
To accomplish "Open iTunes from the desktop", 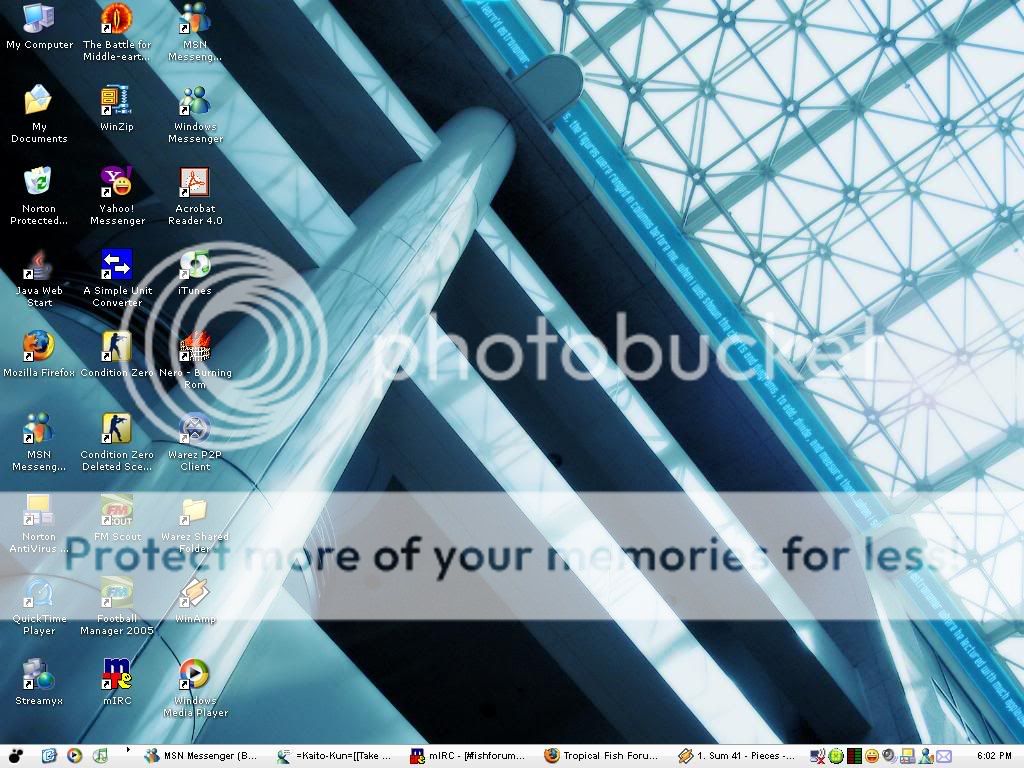I will [194, 265].
